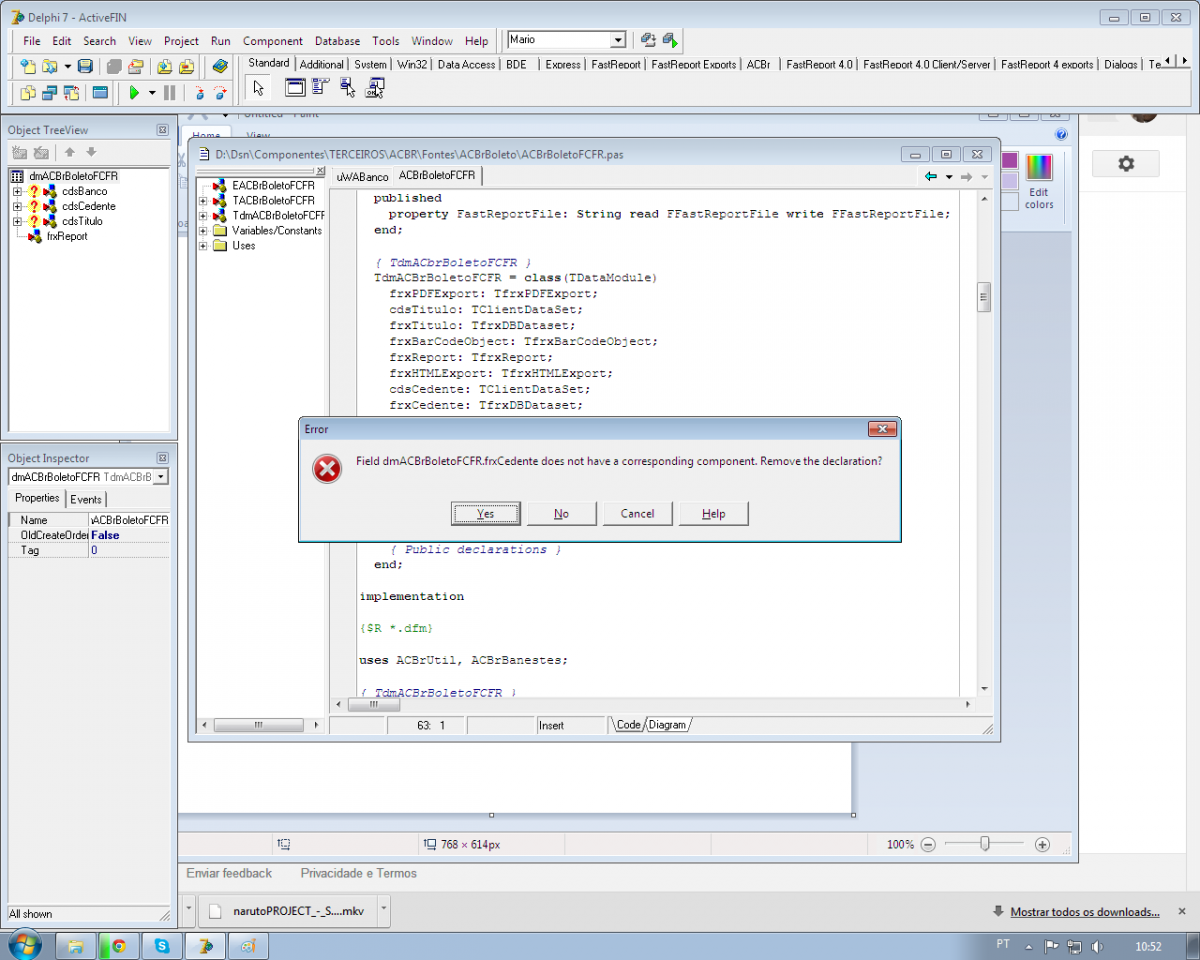Click Cancel in the Error dialog
Viewport: 1200px width, 960px height.
(638, 513)
